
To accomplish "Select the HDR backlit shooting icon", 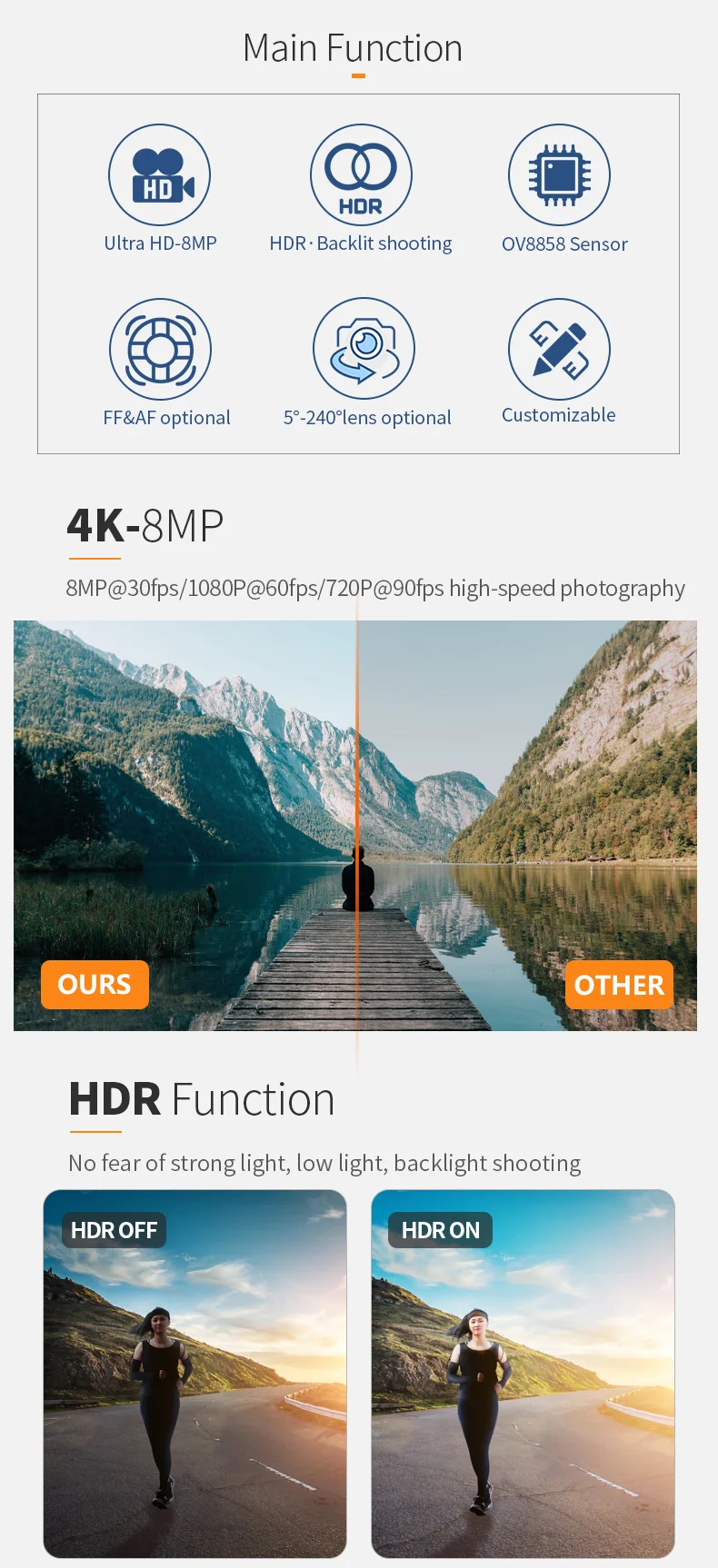I will pos(361,175).
